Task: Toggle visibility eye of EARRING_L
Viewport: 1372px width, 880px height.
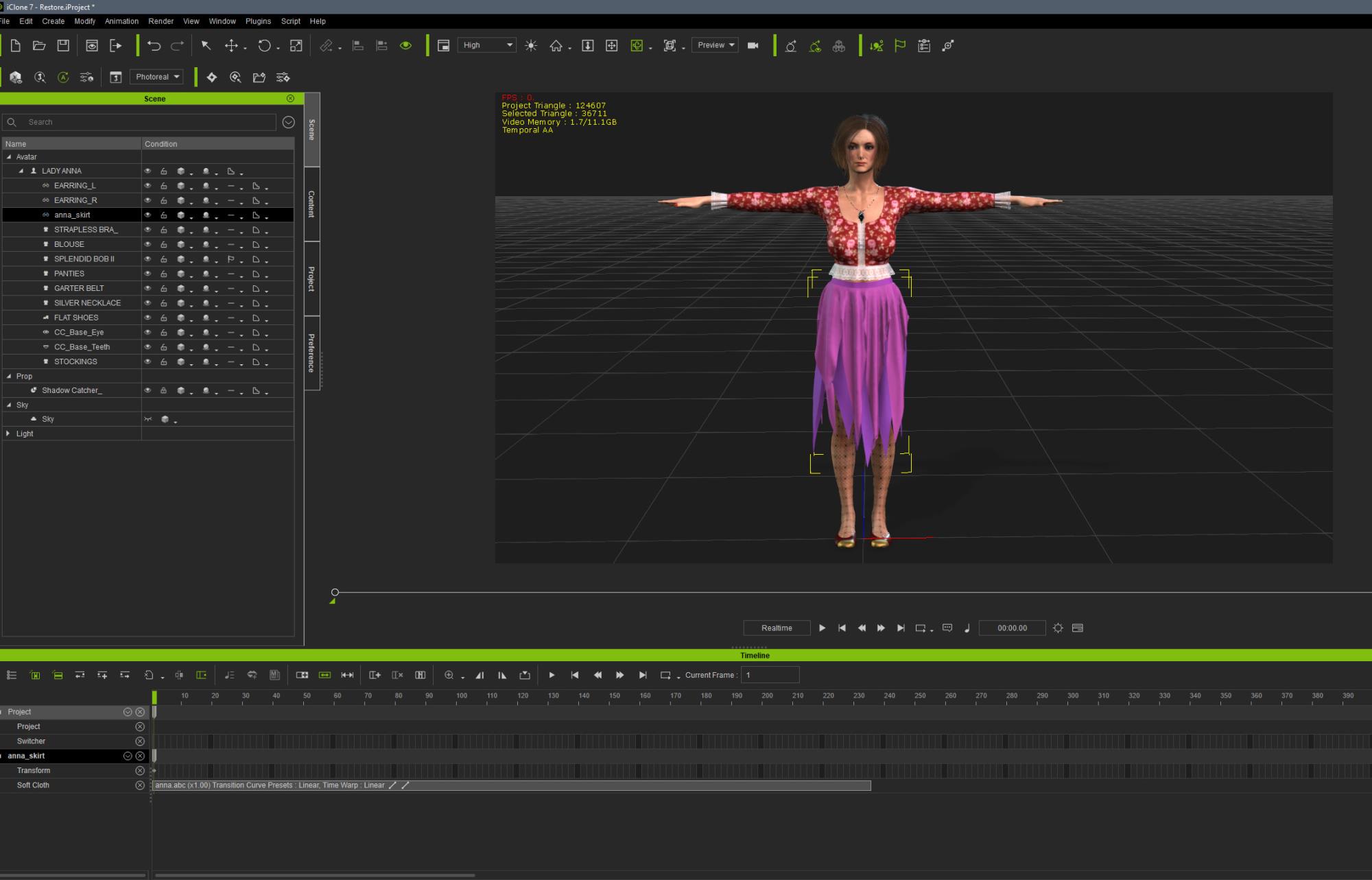Action: 147,186
